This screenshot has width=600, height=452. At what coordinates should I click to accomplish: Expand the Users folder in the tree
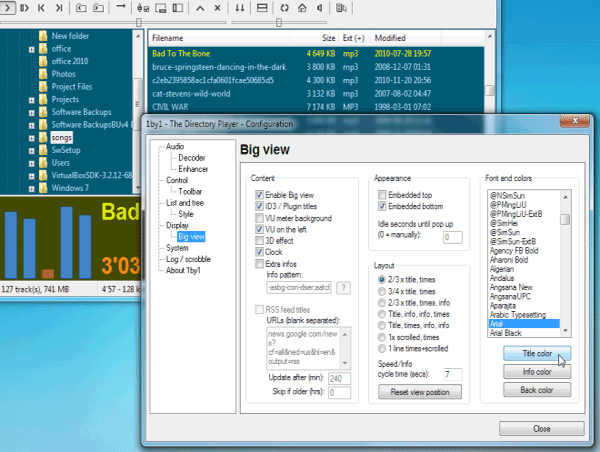[32, 162]
